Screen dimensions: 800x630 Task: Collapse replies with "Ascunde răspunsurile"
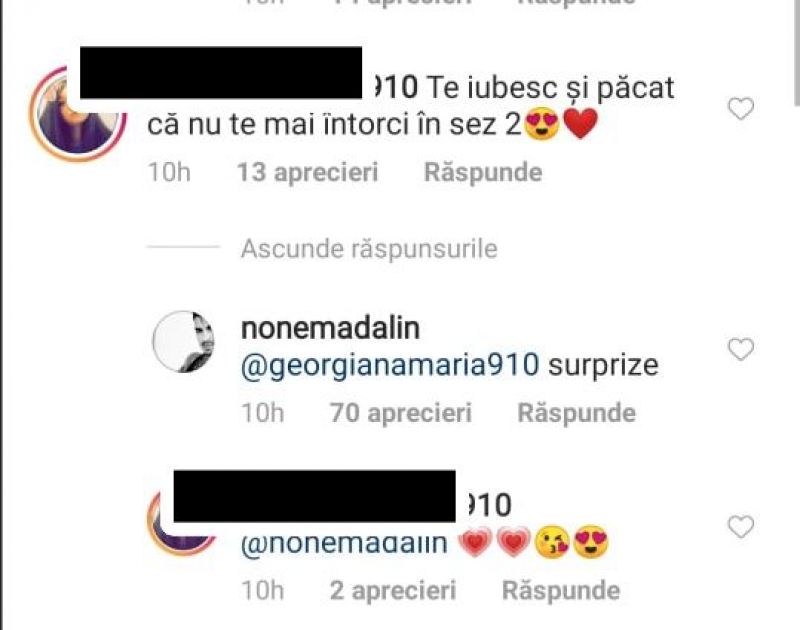coord(369,248)
